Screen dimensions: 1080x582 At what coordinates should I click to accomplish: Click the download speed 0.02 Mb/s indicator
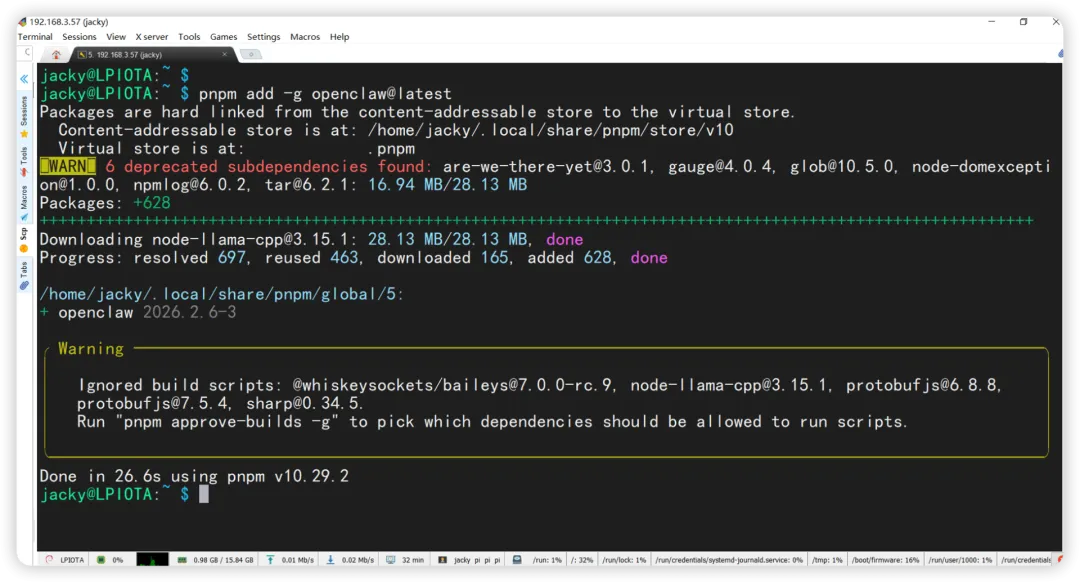tap(351, 560)
